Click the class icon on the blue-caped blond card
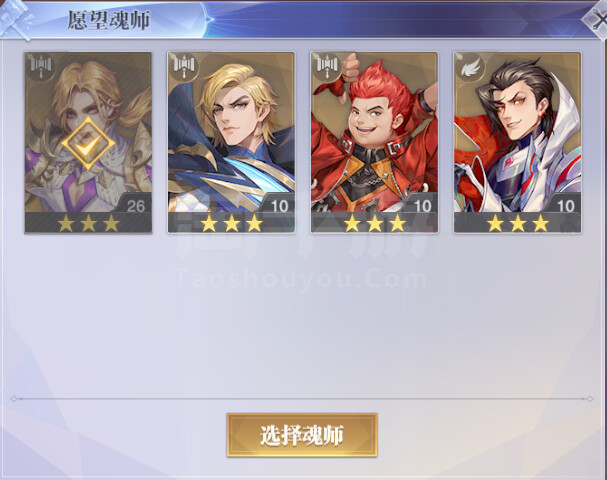Viewport: 607px width, 480px height. [184, 67]
